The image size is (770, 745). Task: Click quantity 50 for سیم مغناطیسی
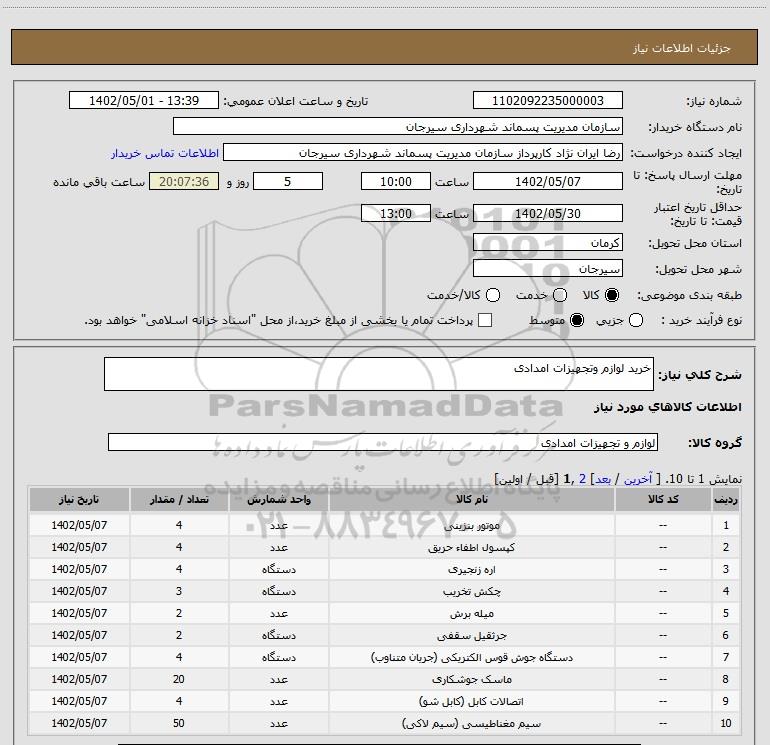point(179,723)
